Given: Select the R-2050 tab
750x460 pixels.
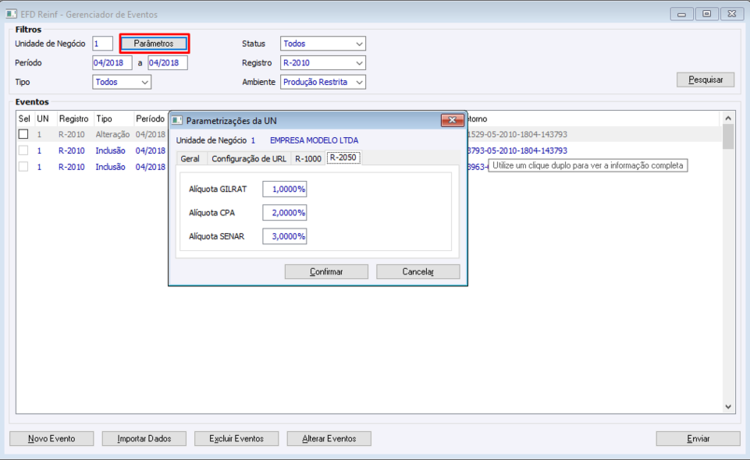Looking at the screenshot, I should pos(343,158).
